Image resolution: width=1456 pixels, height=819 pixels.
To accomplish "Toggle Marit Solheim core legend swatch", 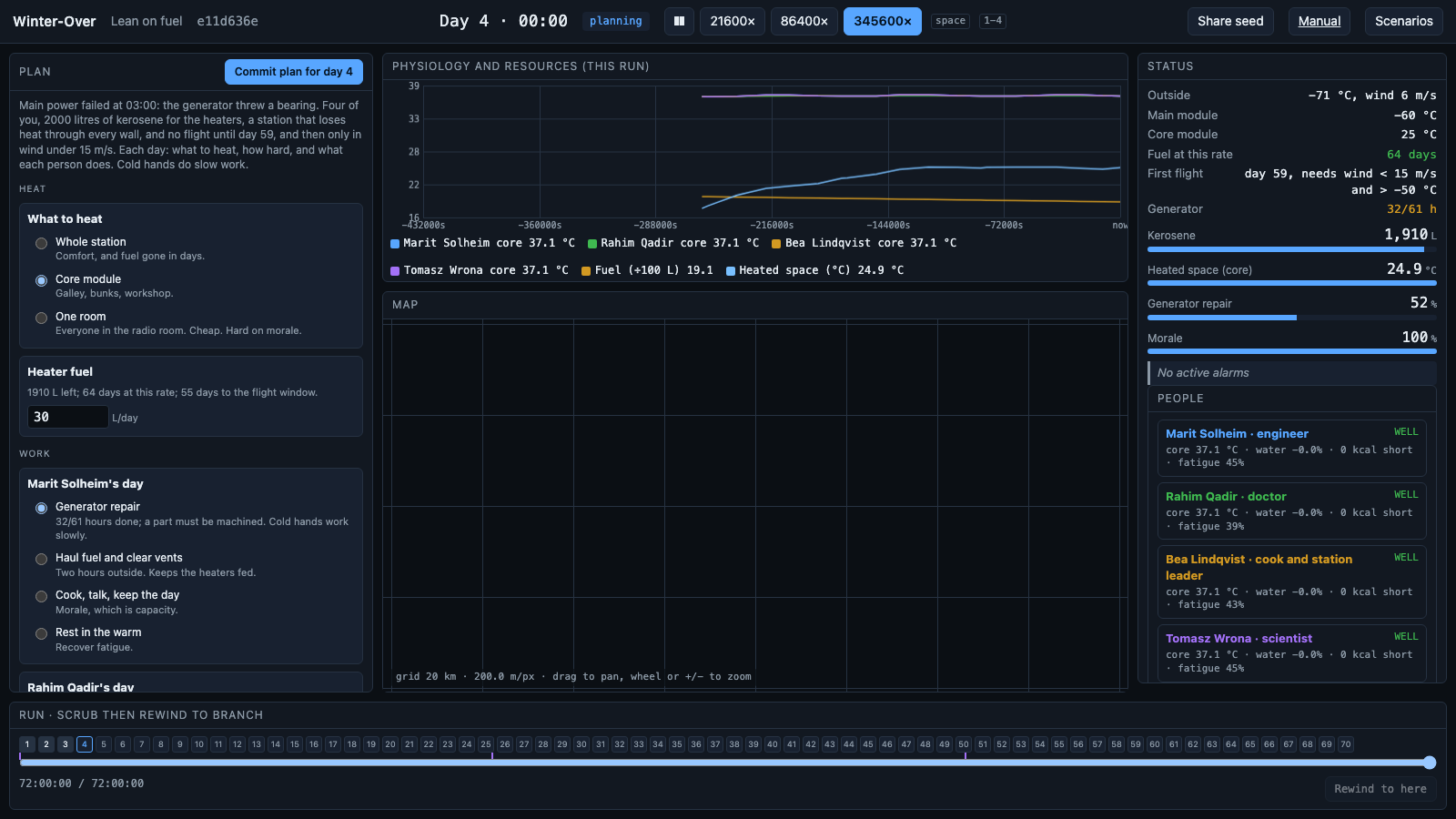I will click(x=395, y=244).
